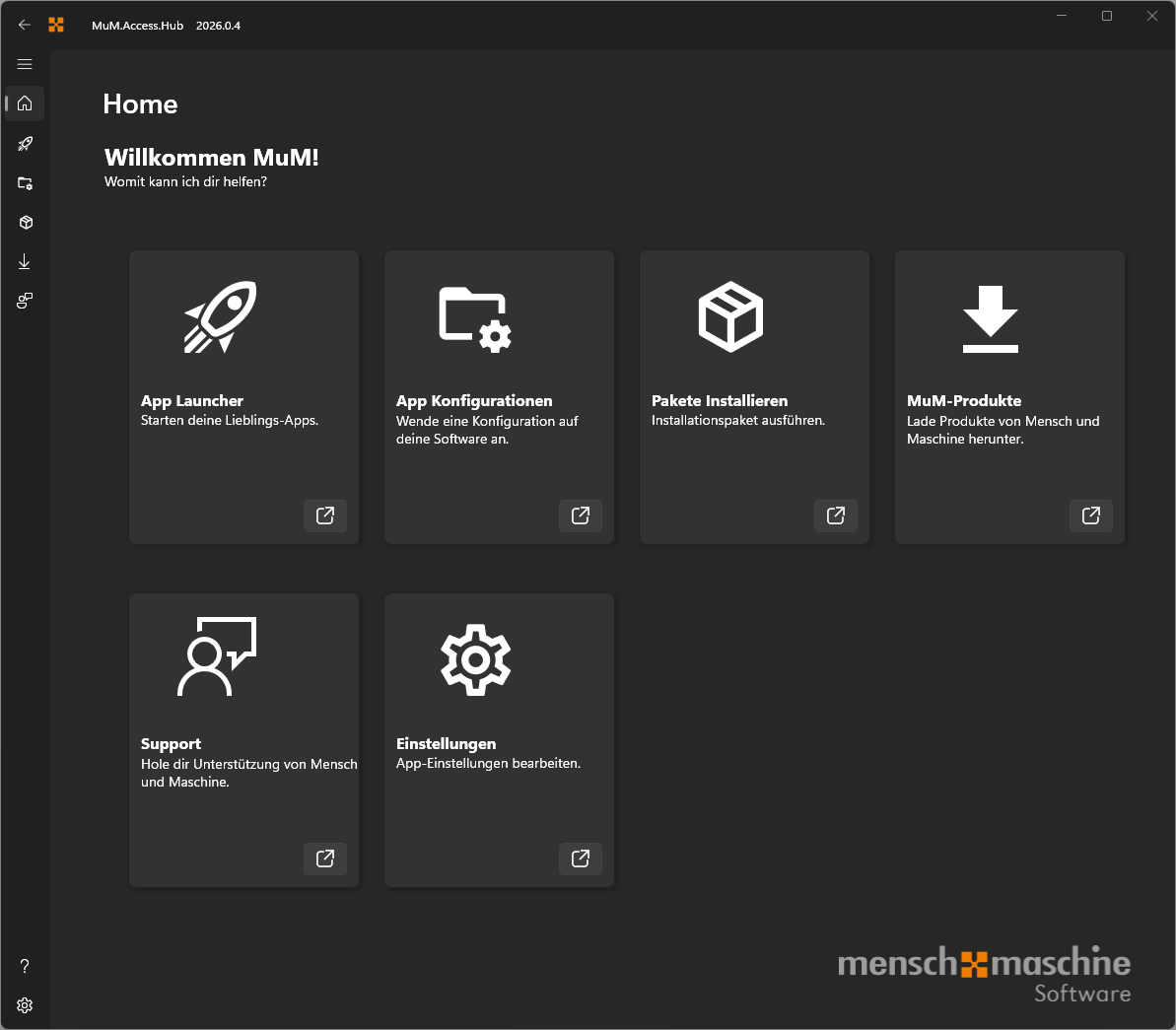This screenshot has width=1176, height=1030.
Task: Click the open button on Support card
Action: 325,858
